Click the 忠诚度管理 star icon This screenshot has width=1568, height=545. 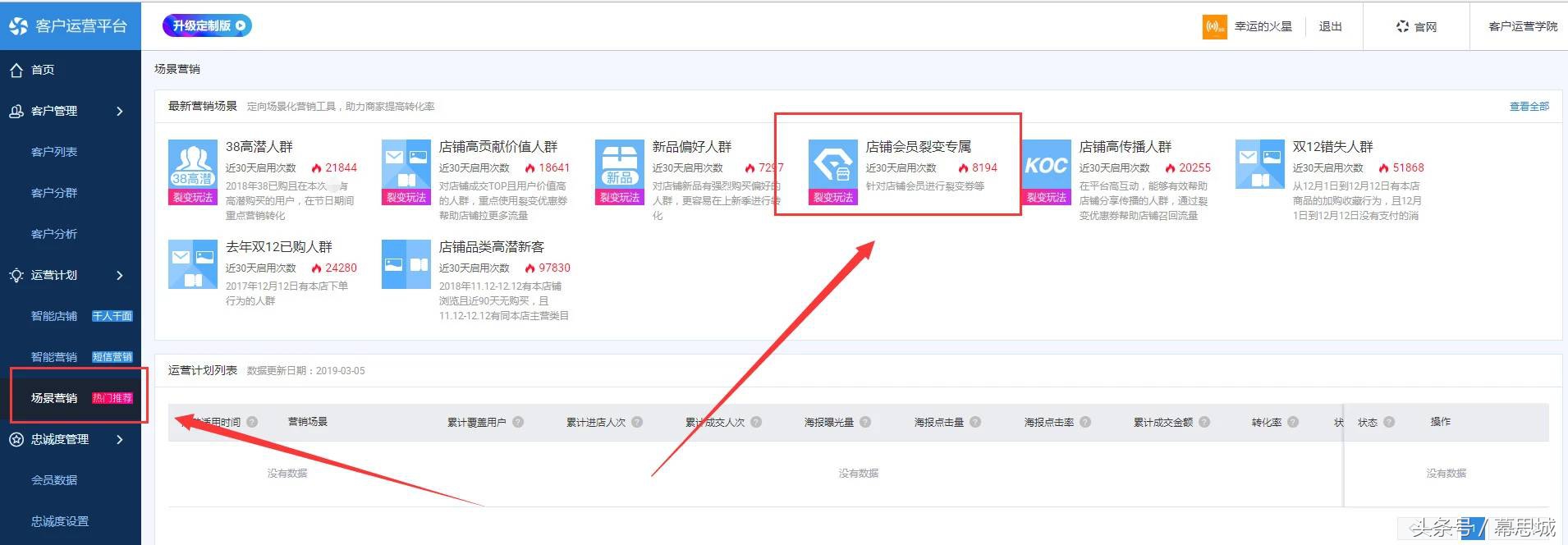coord(16,439)
